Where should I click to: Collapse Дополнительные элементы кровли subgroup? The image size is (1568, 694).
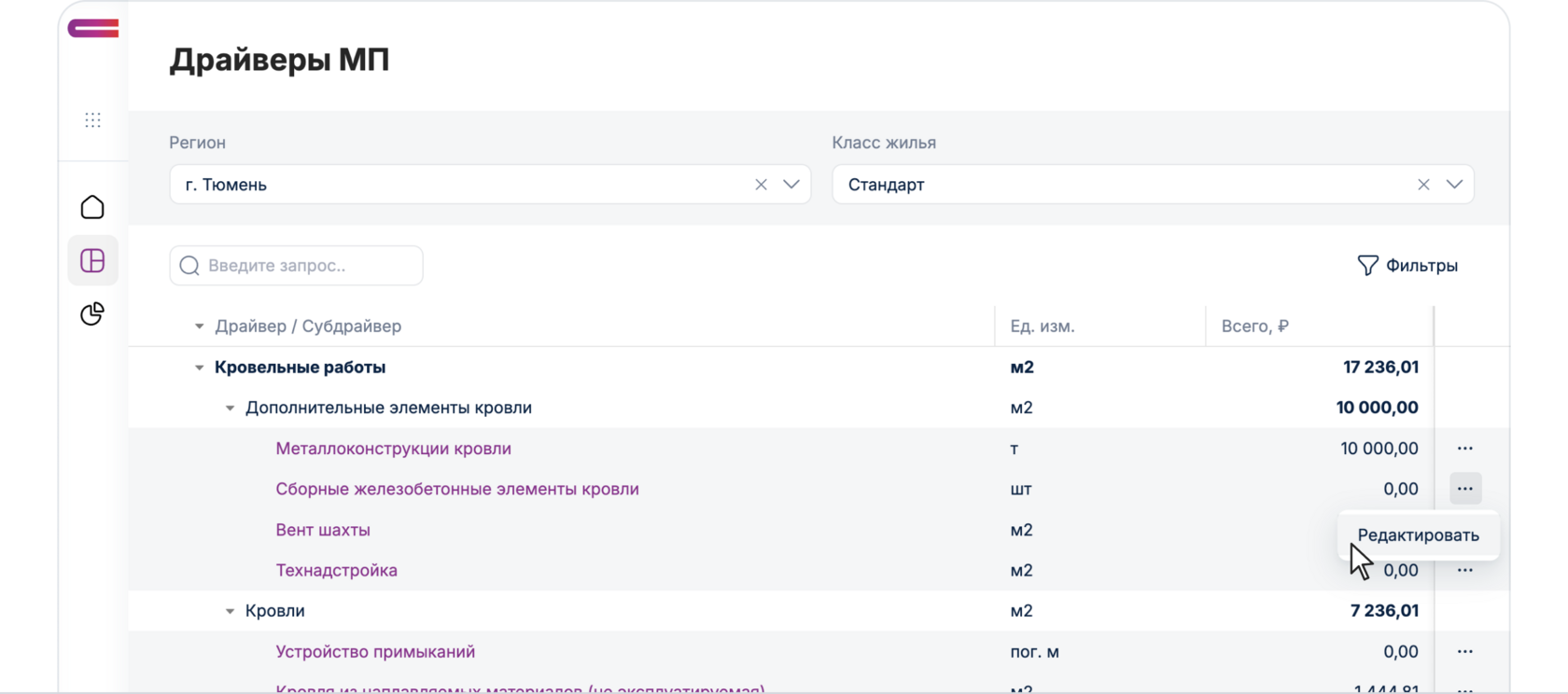coord(230,409)
